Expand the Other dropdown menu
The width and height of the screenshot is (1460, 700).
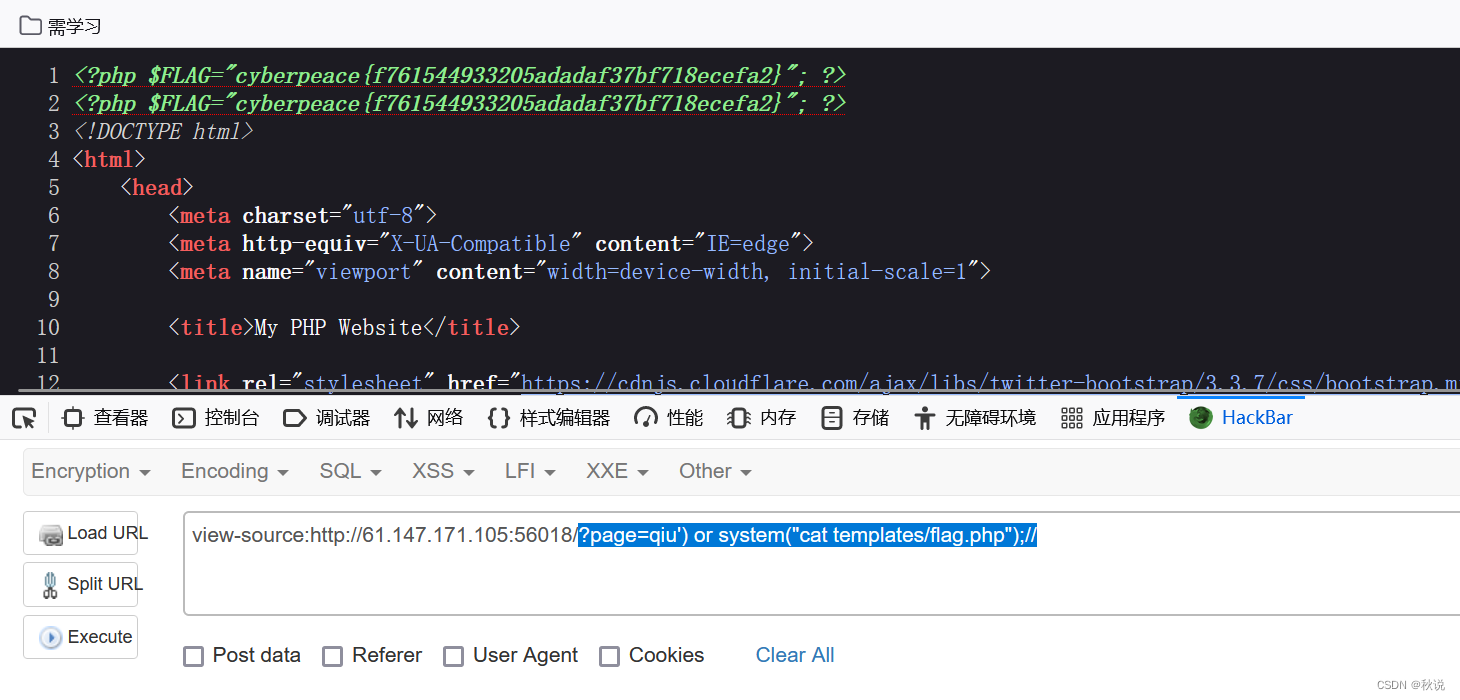tap(715, 471)
